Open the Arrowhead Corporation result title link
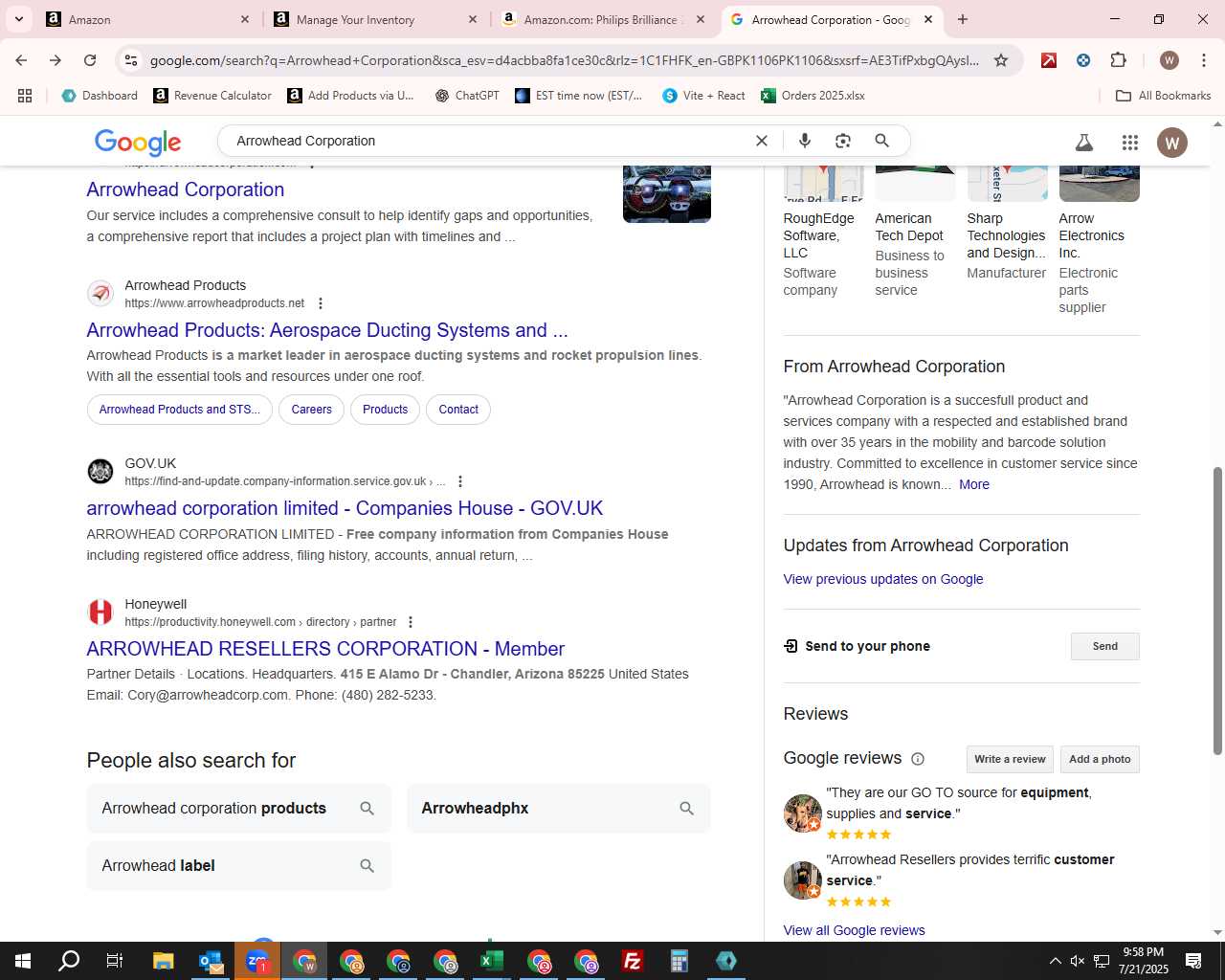The image size is (1225, 980). tap(186, 189)
